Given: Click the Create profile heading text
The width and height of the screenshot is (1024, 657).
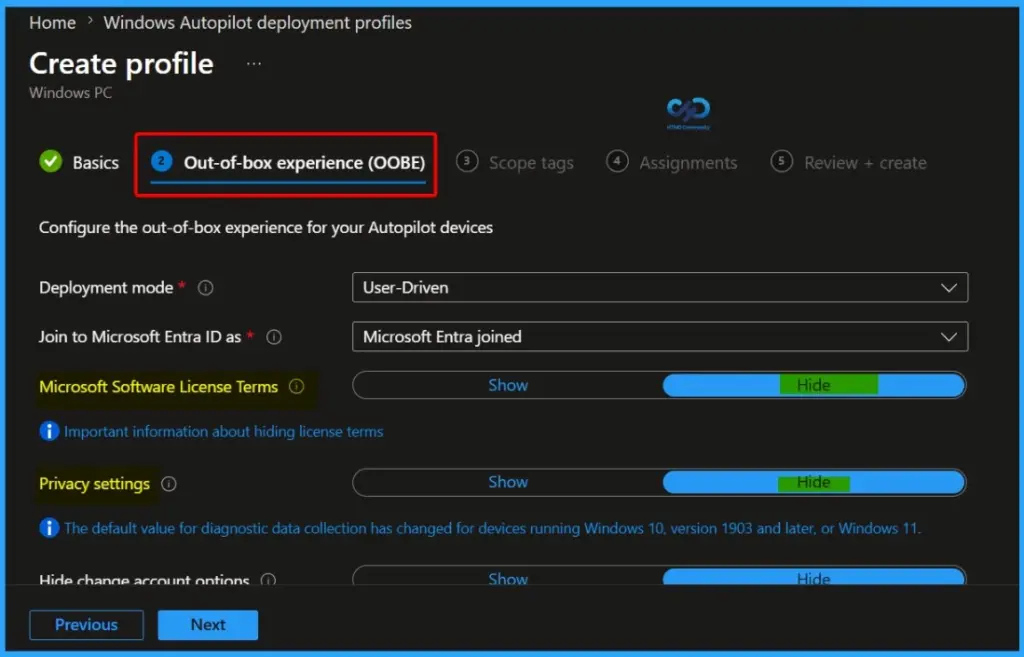Looking at the screenshot, I should [121, 64].
